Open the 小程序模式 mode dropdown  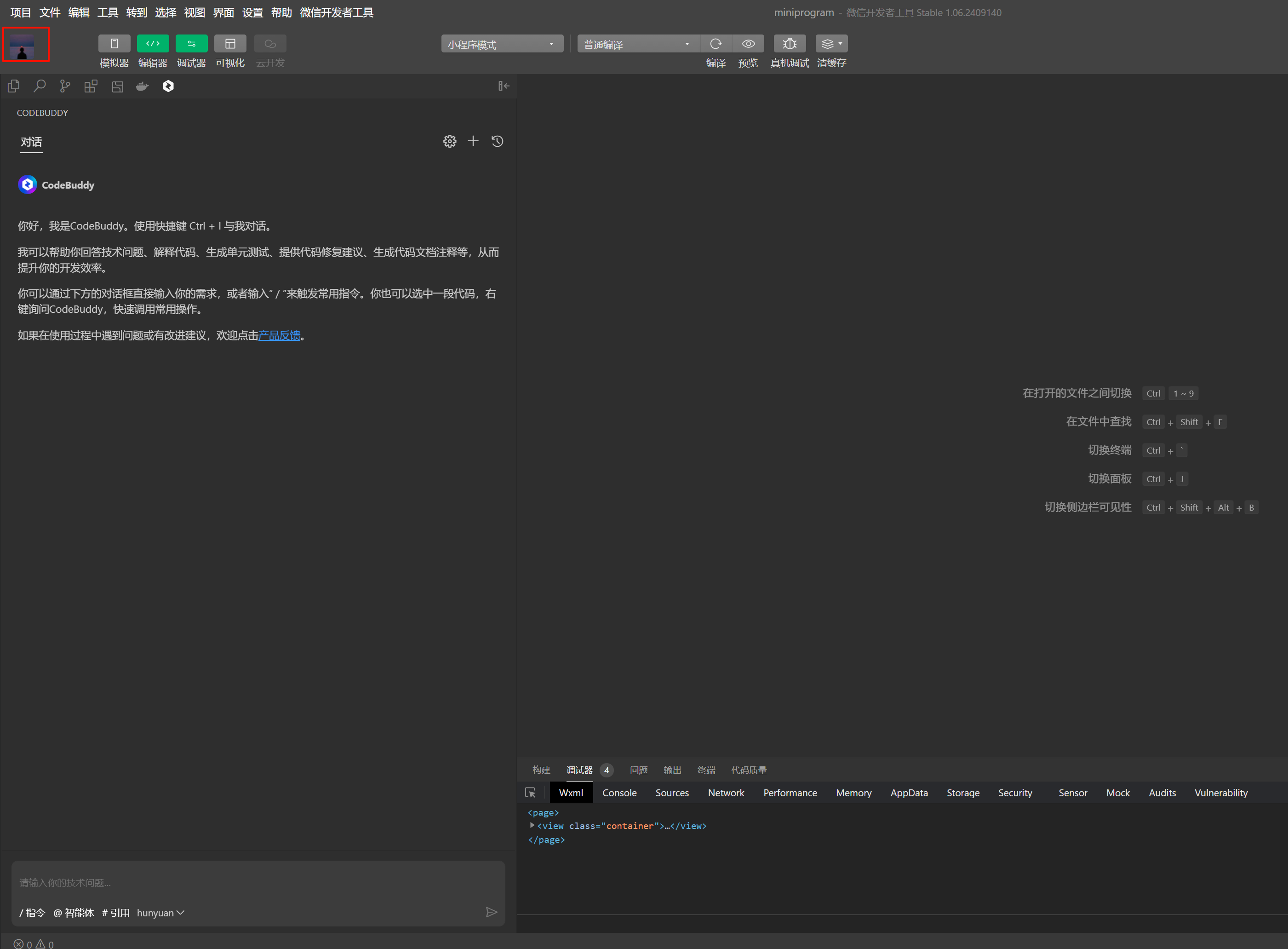click(x=502, y=44)
